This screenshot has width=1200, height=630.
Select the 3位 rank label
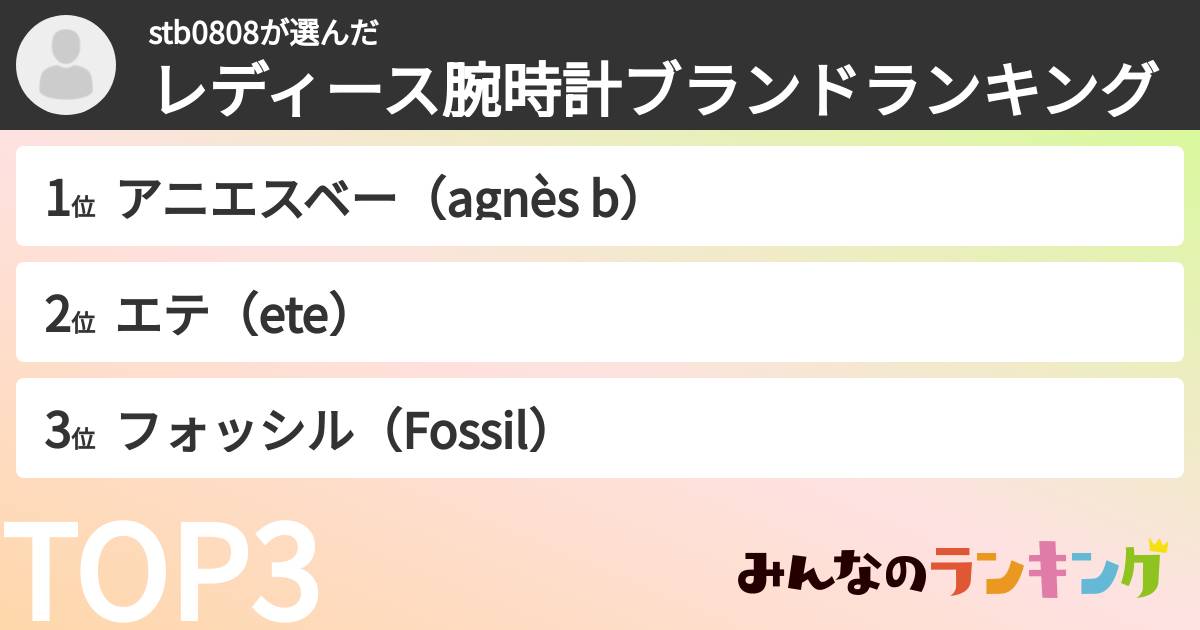click(70, 432)
